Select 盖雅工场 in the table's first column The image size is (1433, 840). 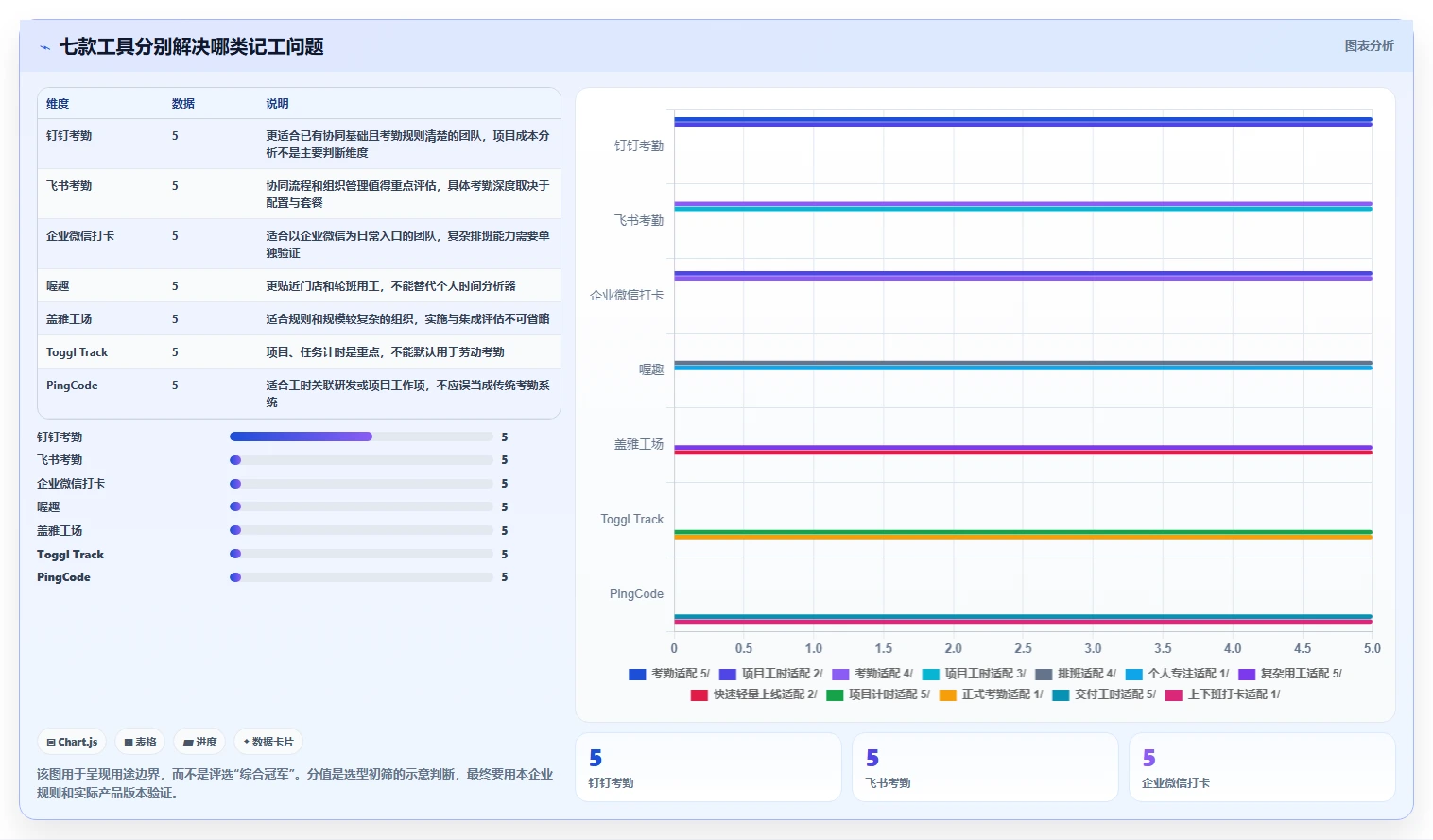[69, 319]
